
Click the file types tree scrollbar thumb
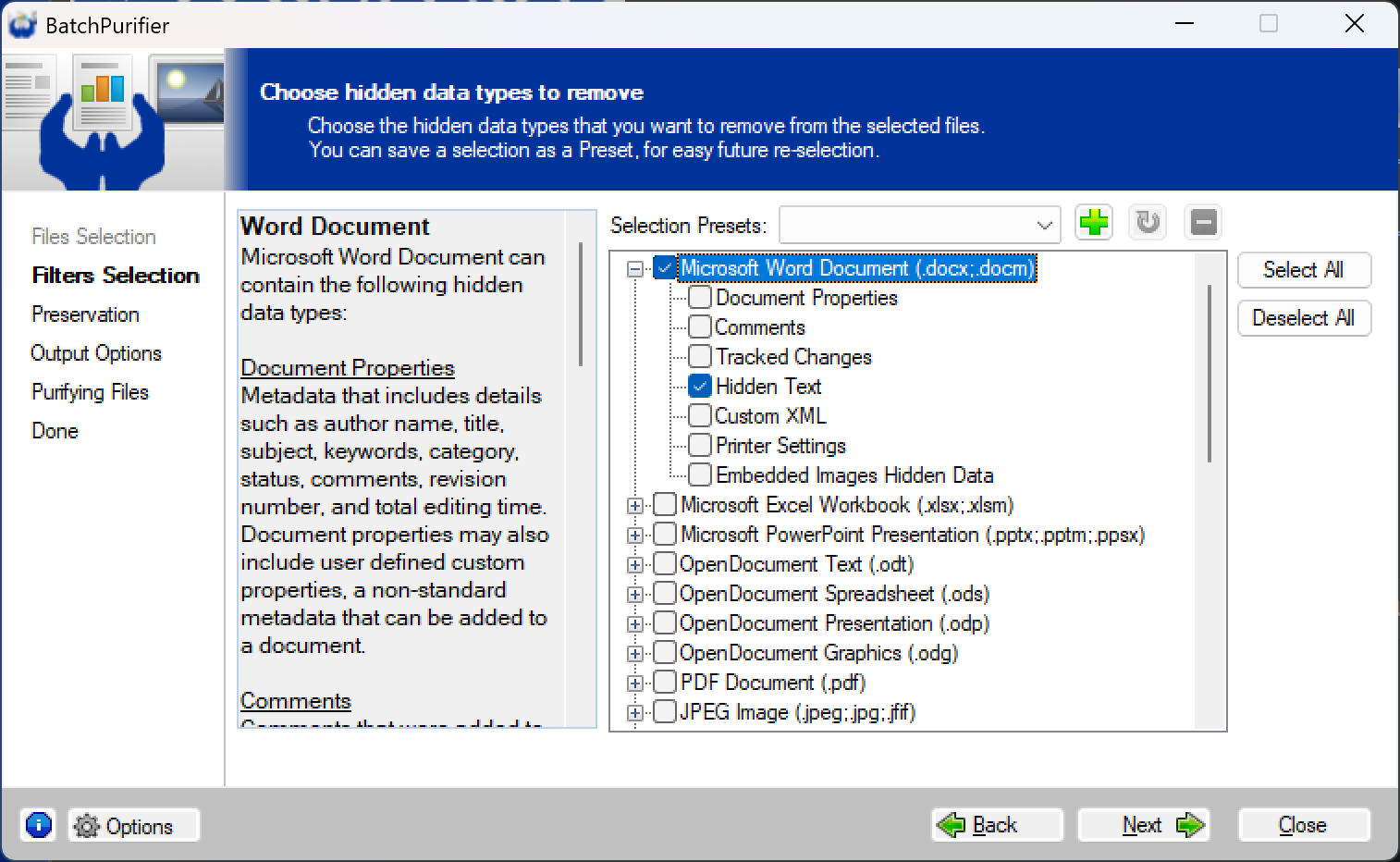coord(1210,374)
